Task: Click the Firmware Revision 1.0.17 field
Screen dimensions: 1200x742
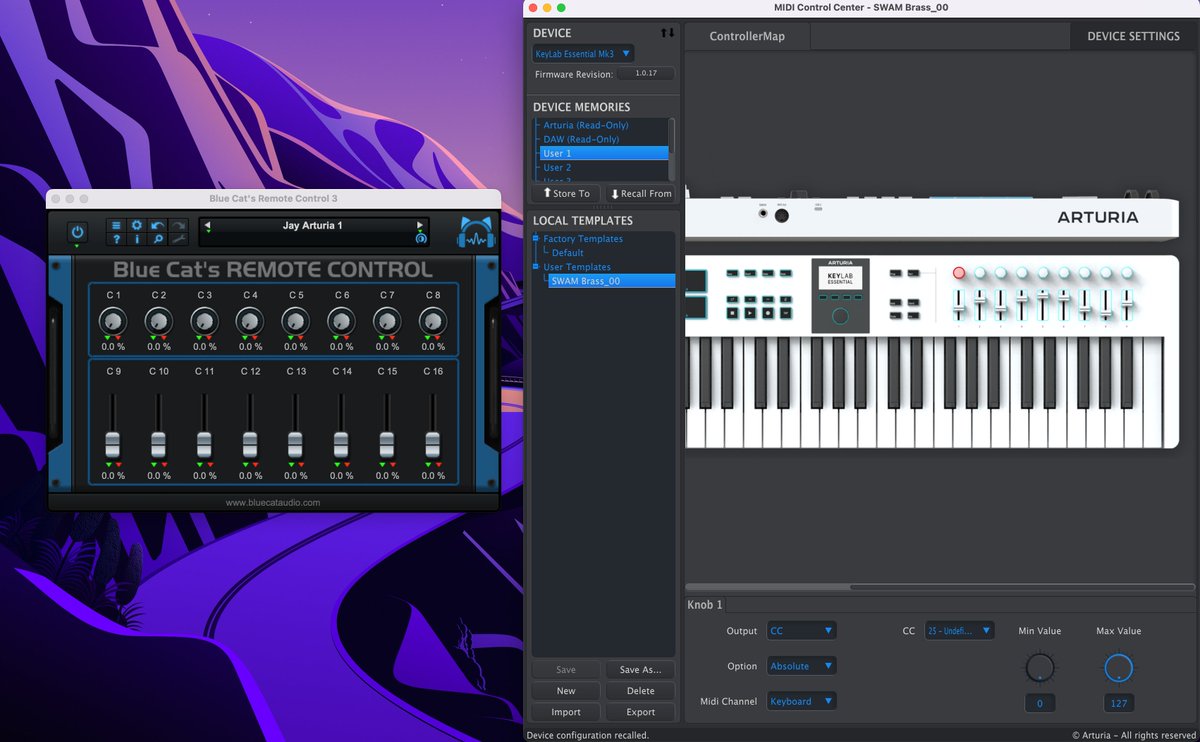Action: (x=645, y=74)
